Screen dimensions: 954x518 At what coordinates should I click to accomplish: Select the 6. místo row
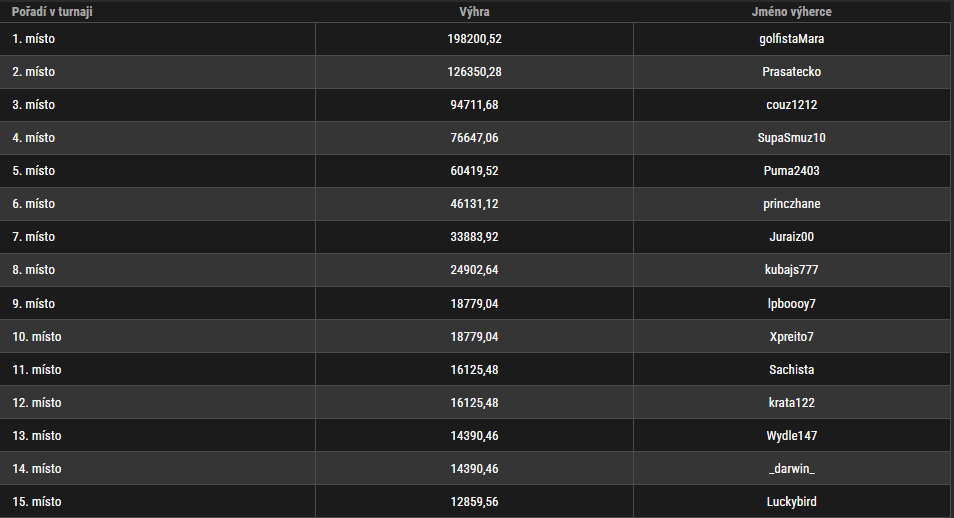click(x=475, y=204)
